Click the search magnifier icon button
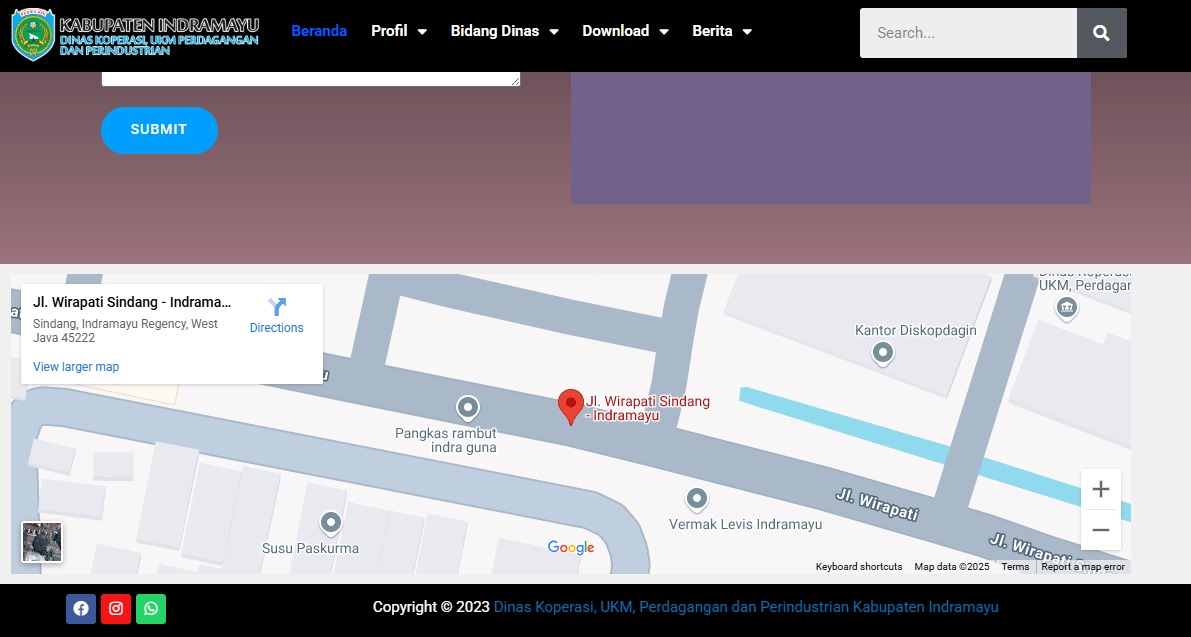 pyautogui.click(x=1101, y=33)
